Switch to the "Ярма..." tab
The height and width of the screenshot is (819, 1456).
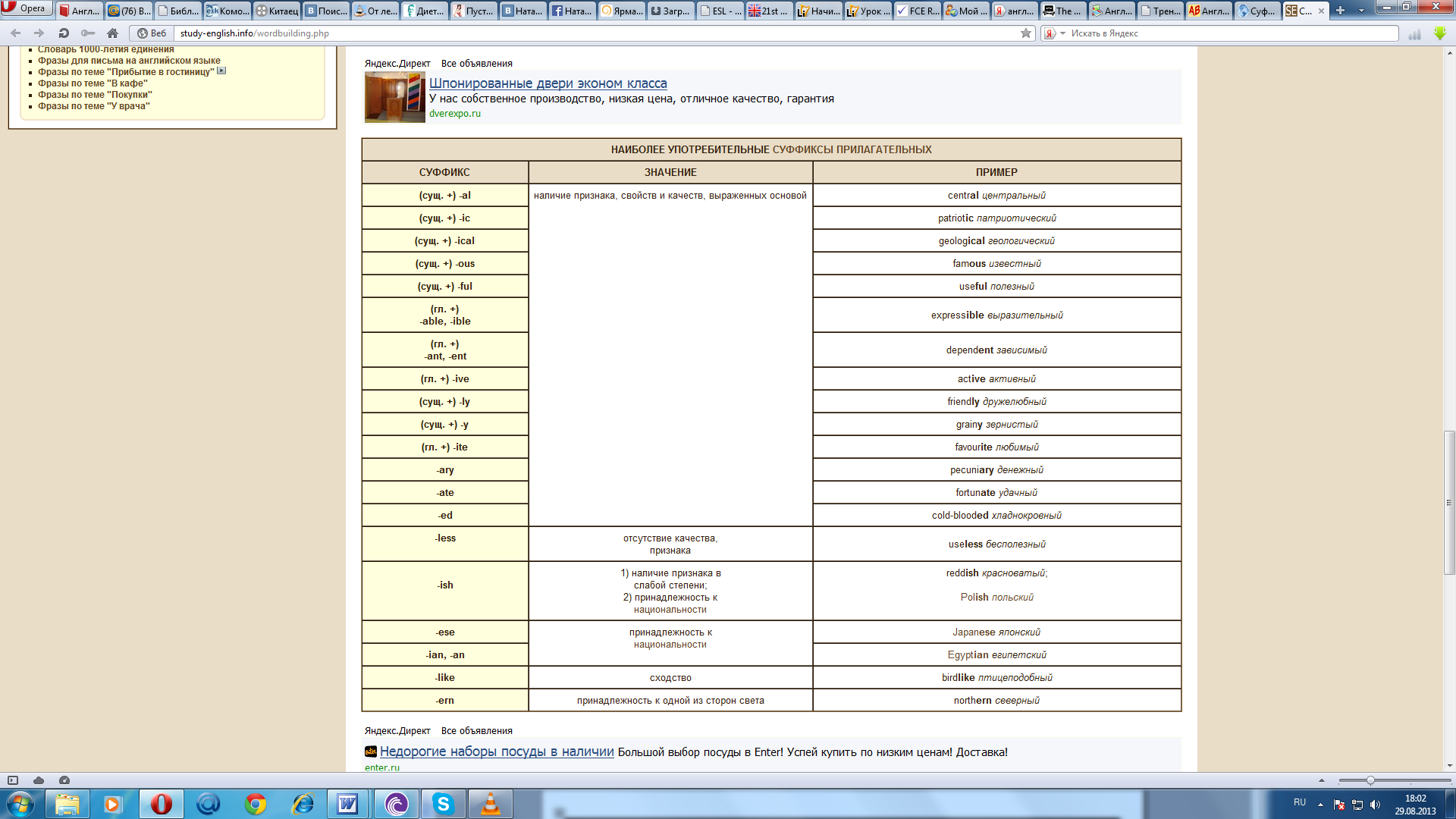pos(622,11)
